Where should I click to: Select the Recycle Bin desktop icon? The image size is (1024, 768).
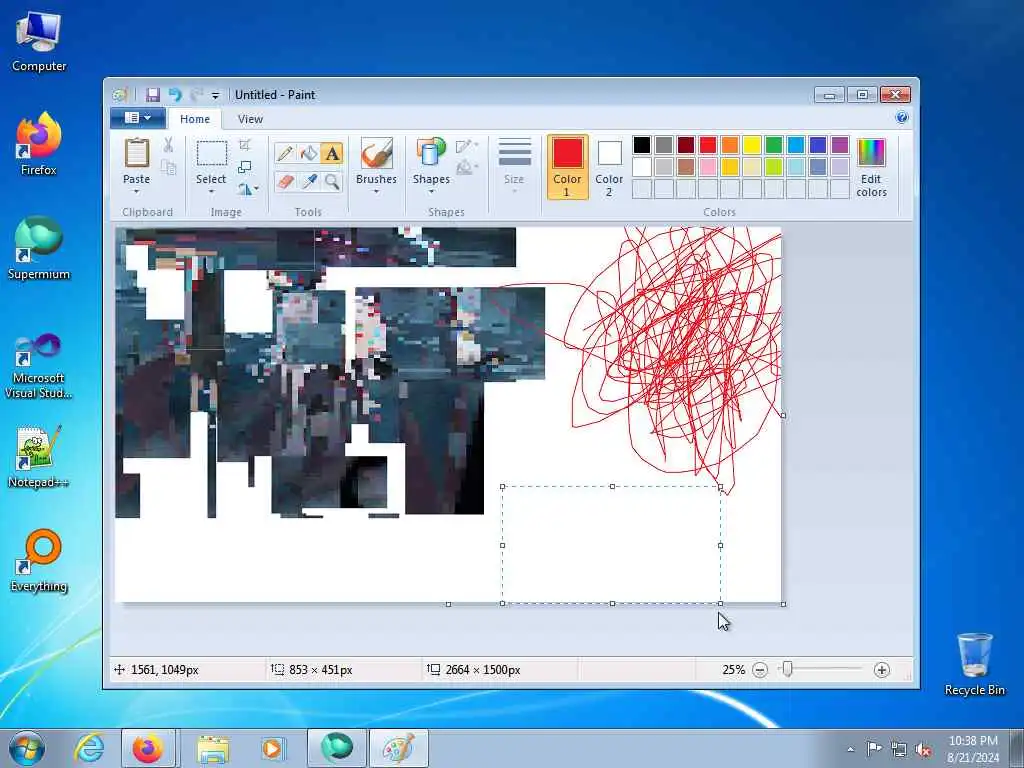pyautogui.click(x=974, y=664)
